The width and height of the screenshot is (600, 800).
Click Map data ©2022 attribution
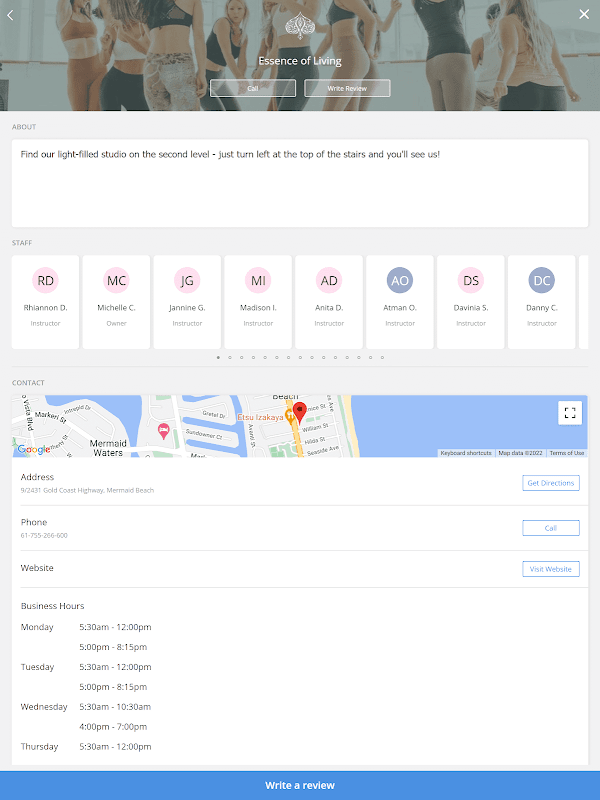pos(520,453)
